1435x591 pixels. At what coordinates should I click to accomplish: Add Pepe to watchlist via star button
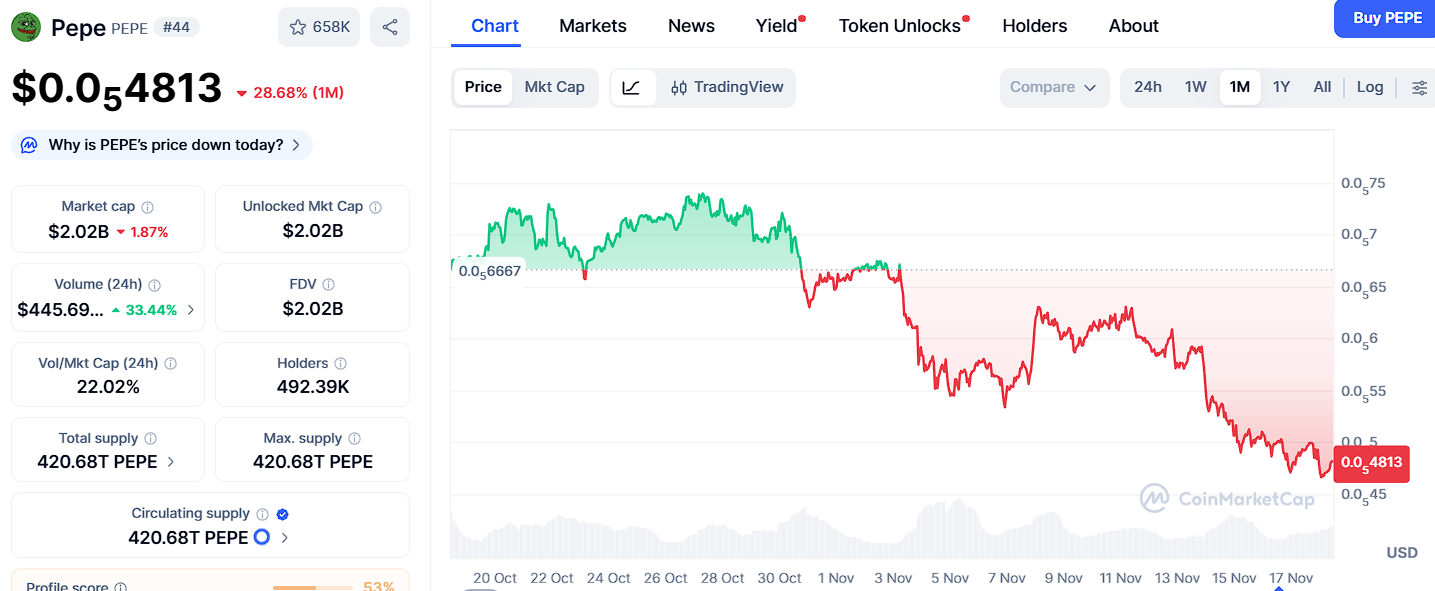tap(319, 27)
